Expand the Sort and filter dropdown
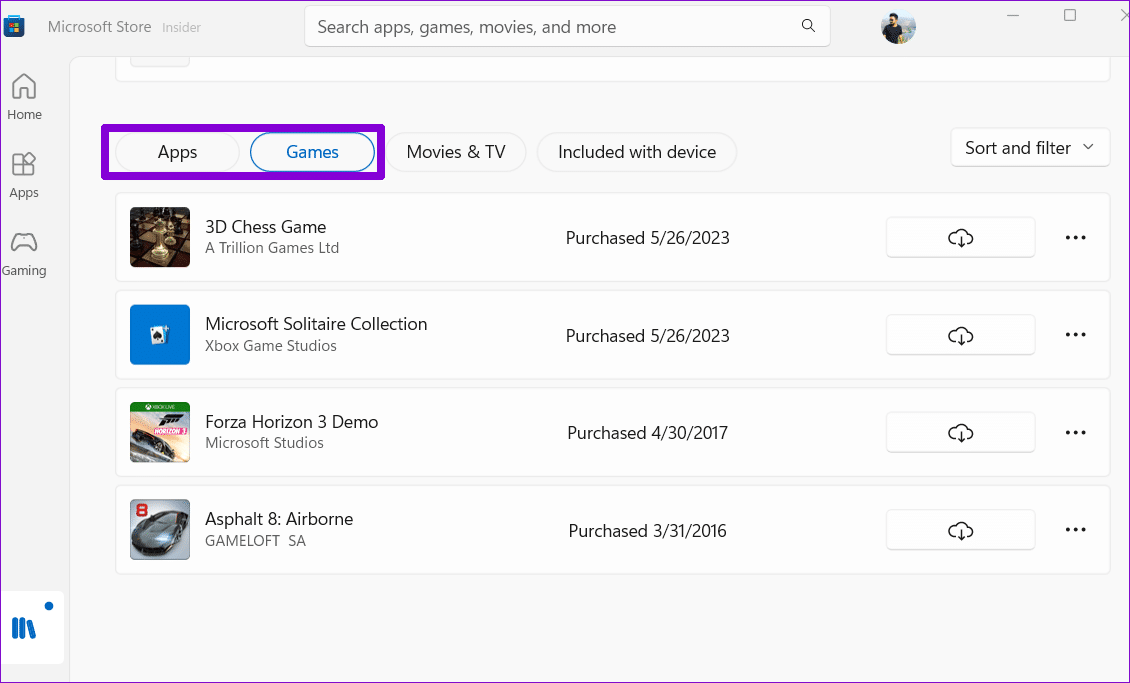This screenshot has height=683, width=1130. click(x=1030, y=148)
